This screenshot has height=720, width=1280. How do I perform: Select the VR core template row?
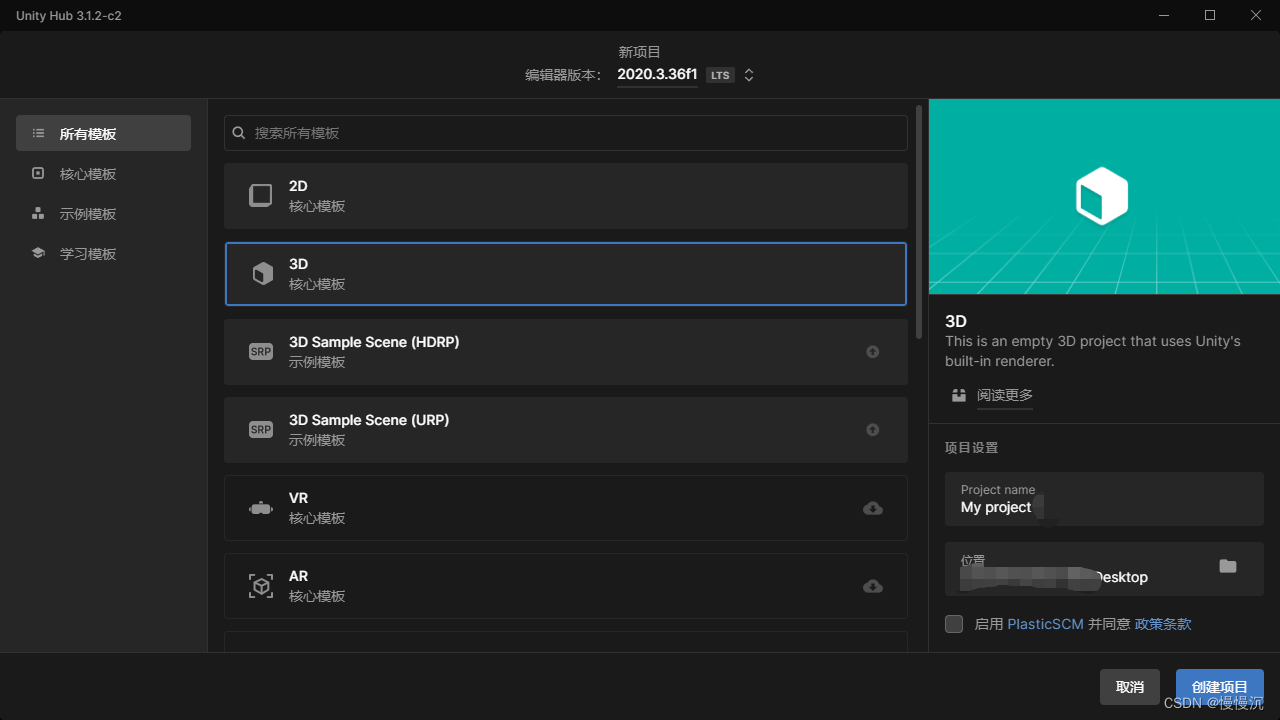click(x=566, y=508)
